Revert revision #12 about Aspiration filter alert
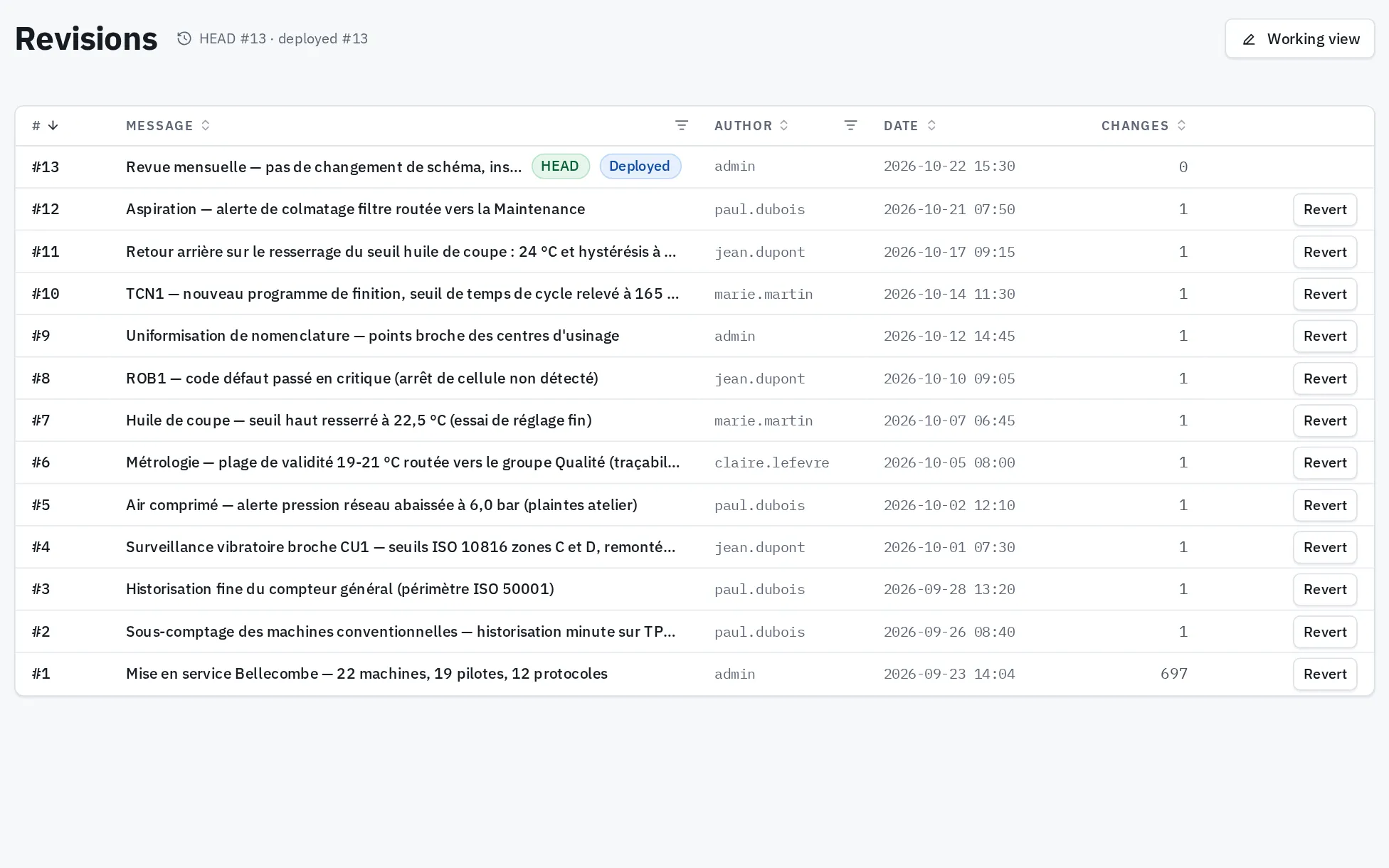The width and height of the screenshot is (1389, 868). coord(1325,209)
